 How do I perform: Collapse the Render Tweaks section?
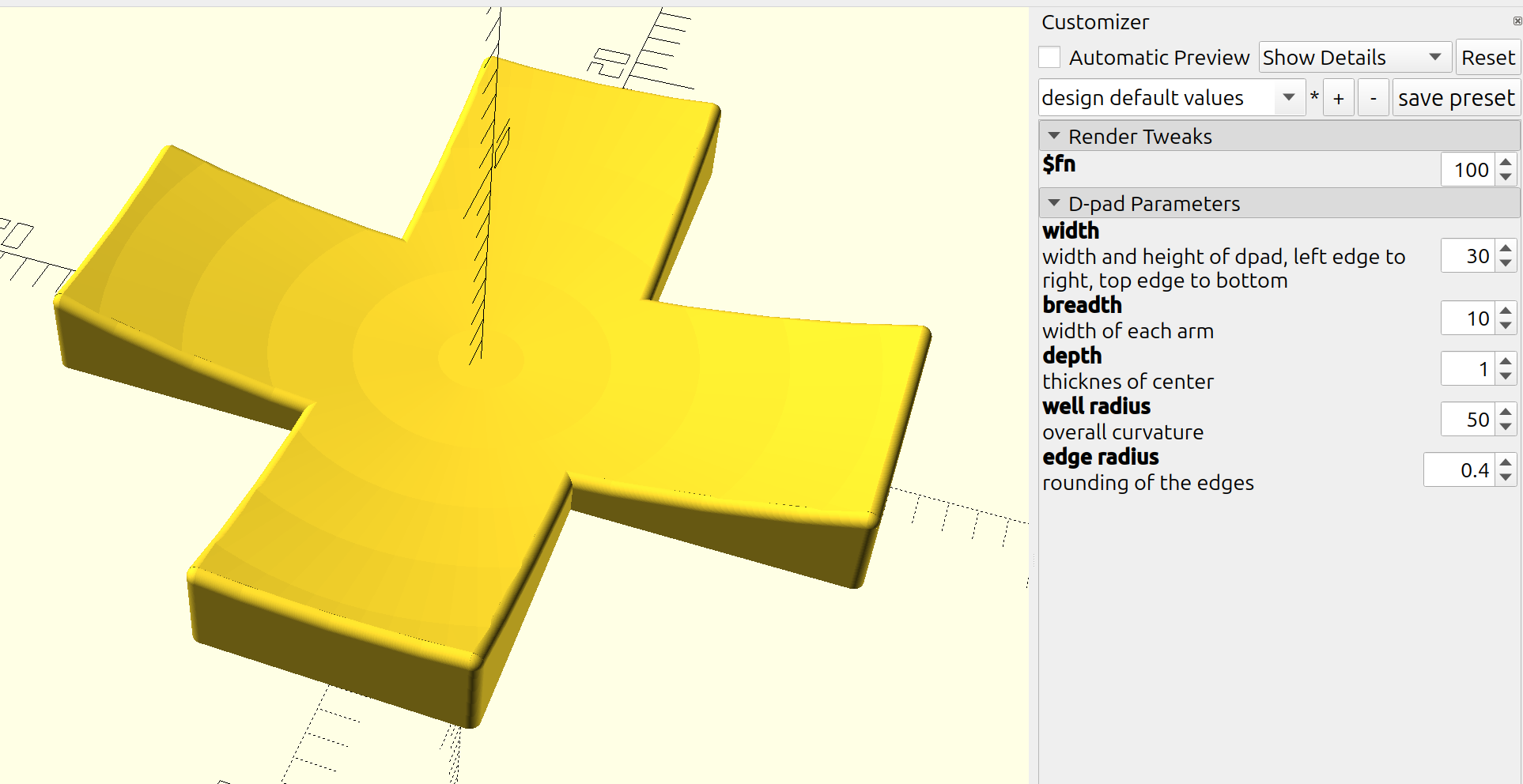[1279, 136]
